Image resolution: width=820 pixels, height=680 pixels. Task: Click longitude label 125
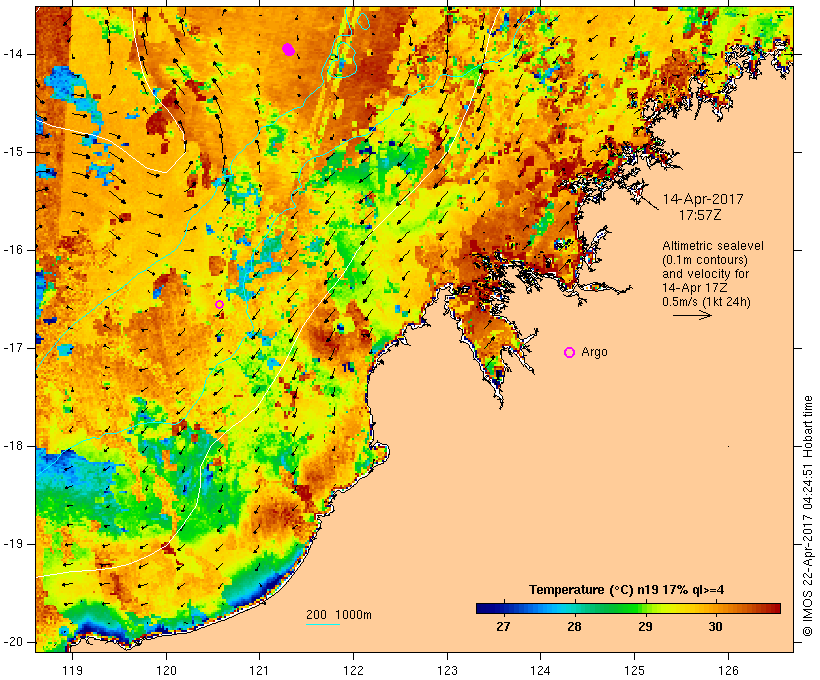pos(635,670)
